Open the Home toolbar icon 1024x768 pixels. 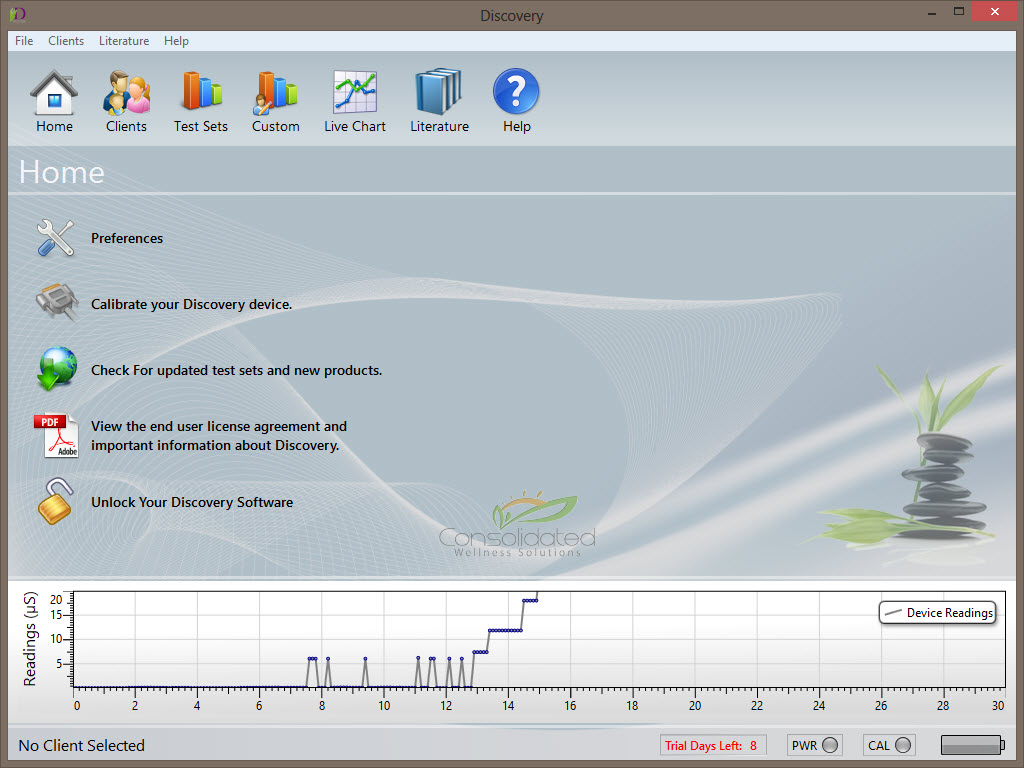click(x=54, y=92)
